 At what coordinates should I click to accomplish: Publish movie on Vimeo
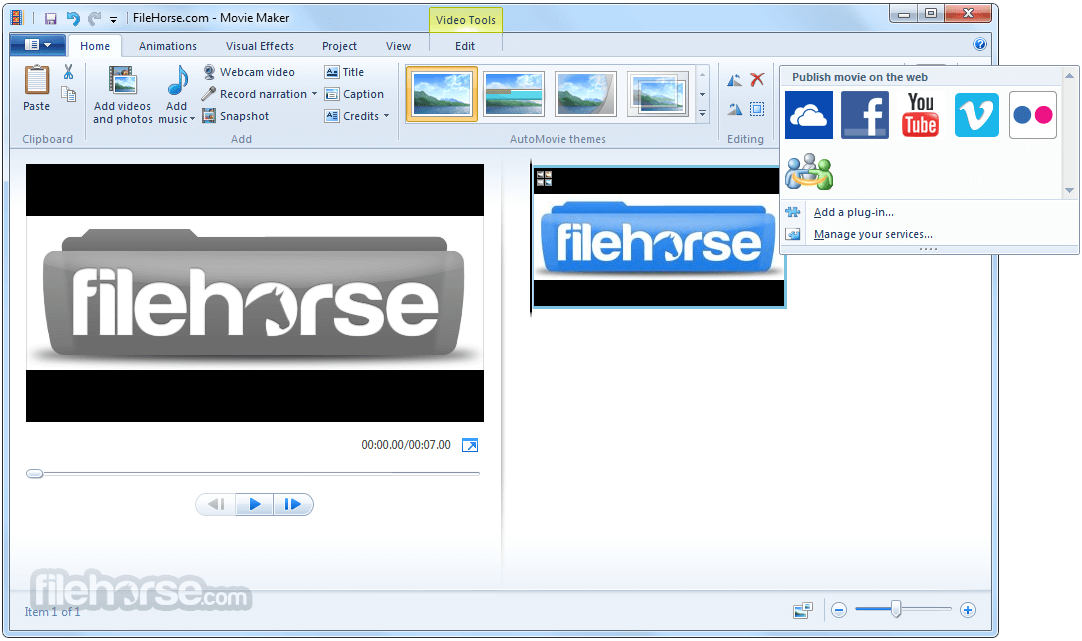tap(976, 115)
